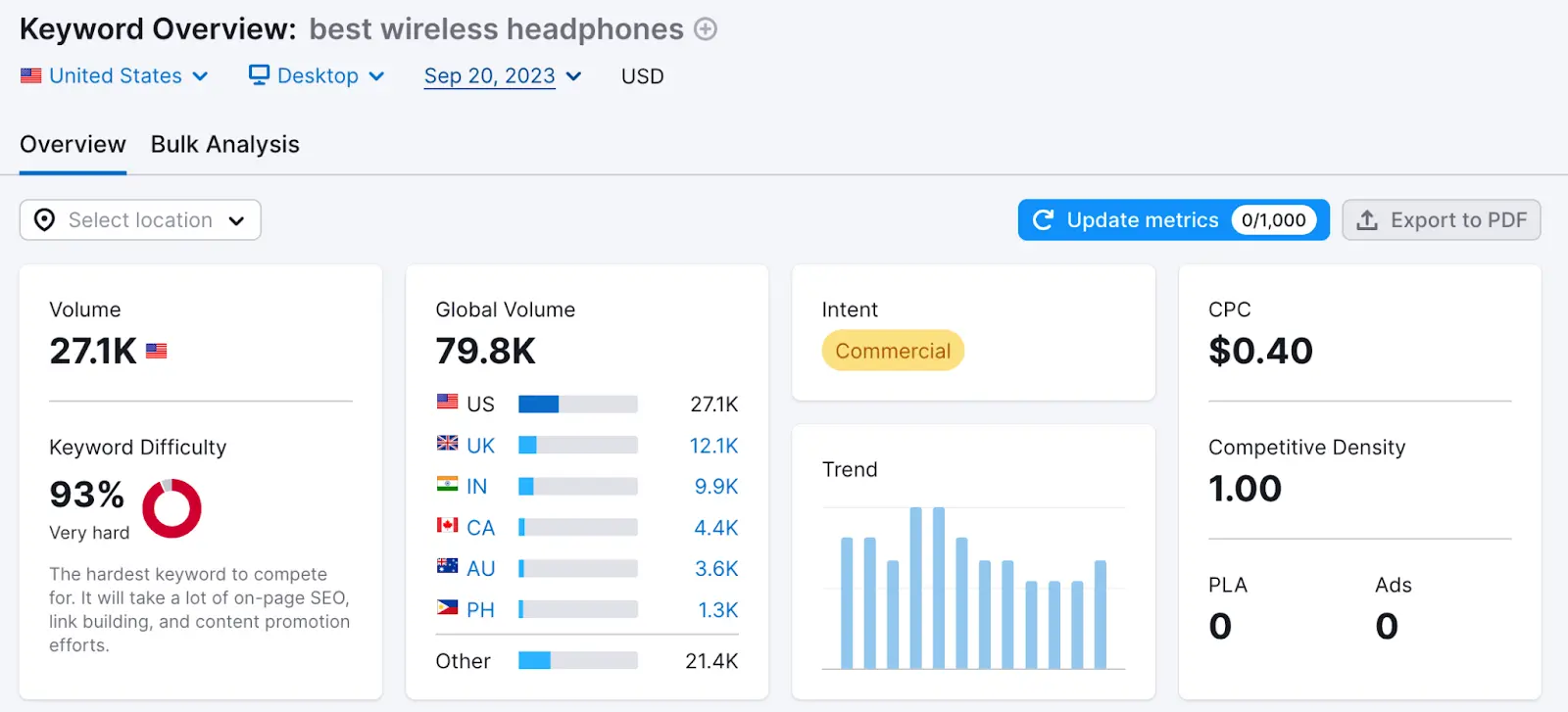Click the US flag next to 27.1K Volume
This screenshot has width=1568, height=712.
(x=156, y=351)
